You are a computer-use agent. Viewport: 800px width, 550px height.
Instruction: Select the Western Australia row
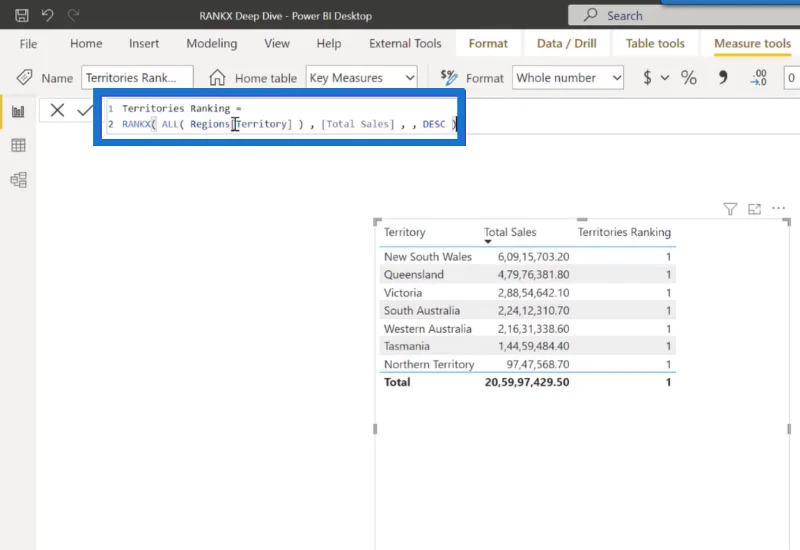coord(528,329)
